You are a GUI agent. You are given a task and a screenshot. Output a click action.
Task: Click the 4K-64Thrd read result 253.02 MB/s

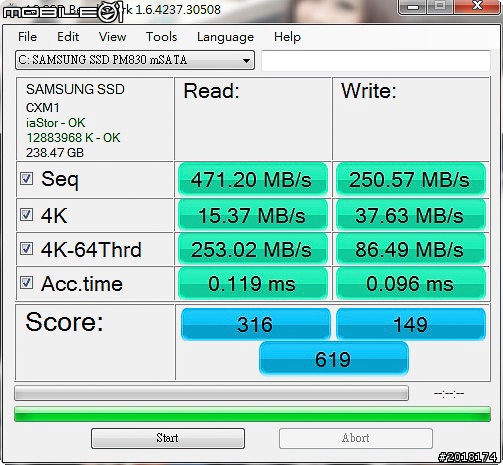pos(252,250)
